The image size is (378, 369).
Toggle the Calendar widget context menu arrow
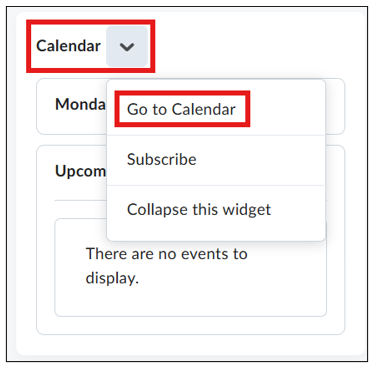tap(127, 46)
